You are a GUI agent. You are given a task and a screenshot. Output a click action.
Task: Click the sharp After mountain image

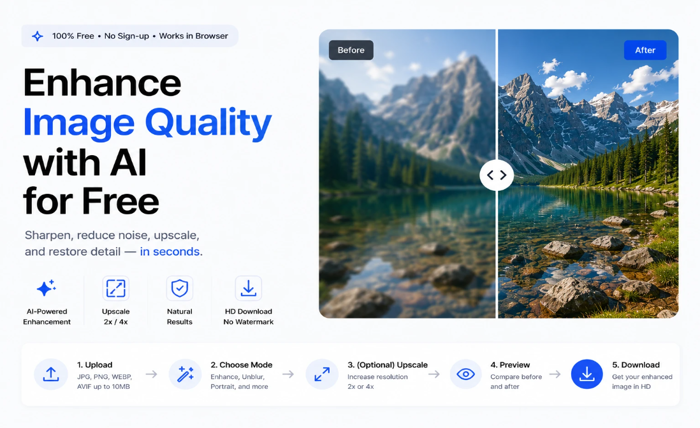588,174
